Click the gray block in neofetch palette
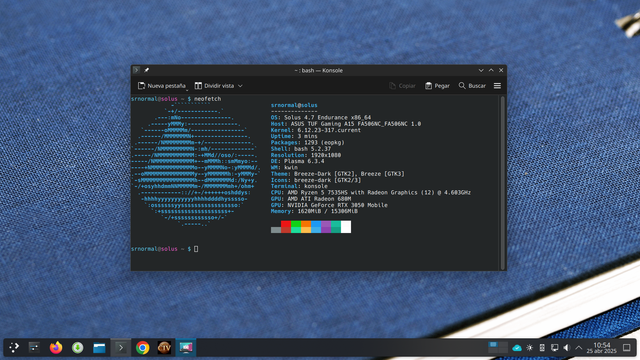This screenshot has width=640, height=360. point(276,230)
